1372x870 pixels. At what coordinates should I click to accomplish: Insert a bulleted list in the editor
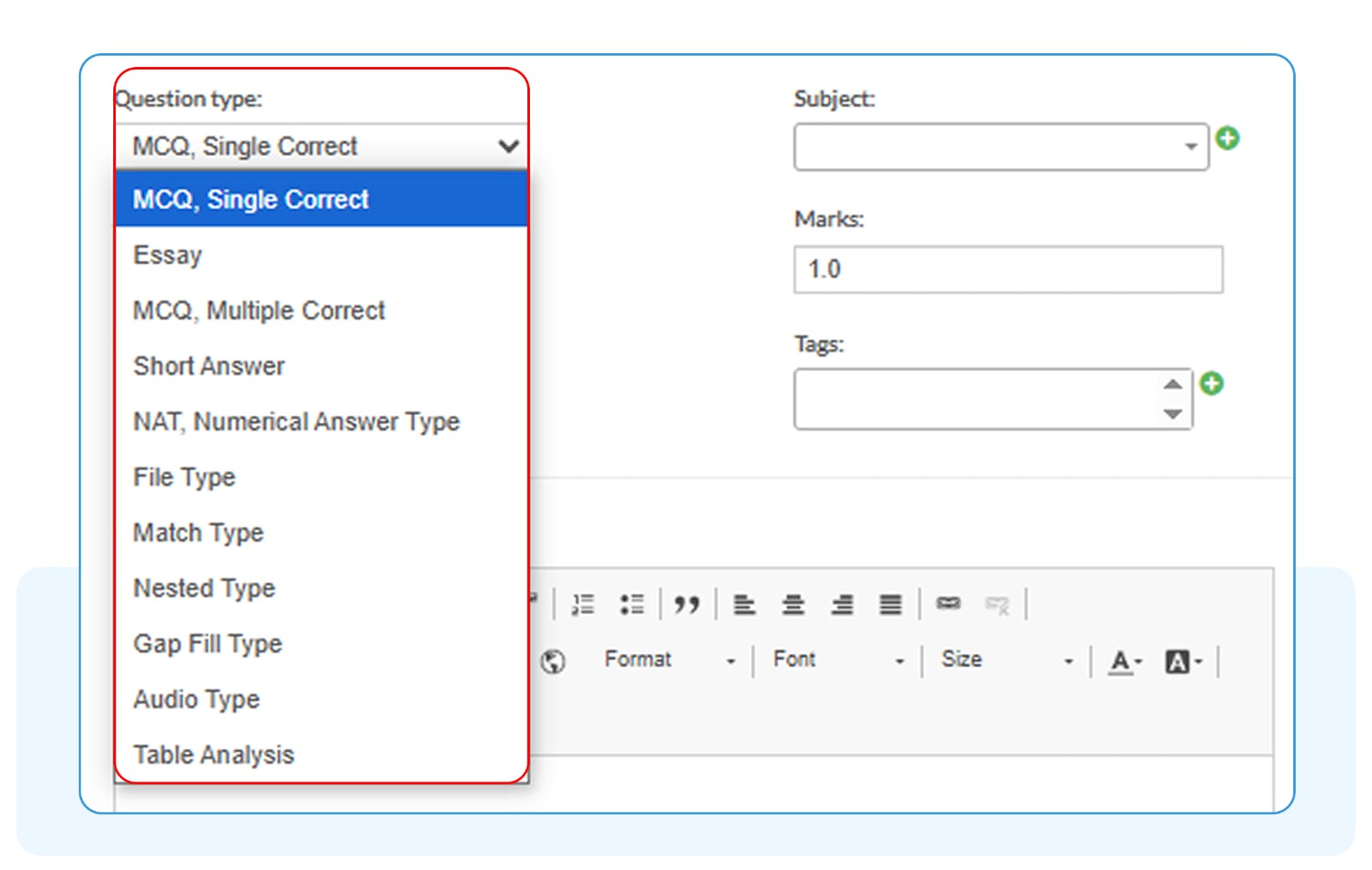tap(633, 603)
